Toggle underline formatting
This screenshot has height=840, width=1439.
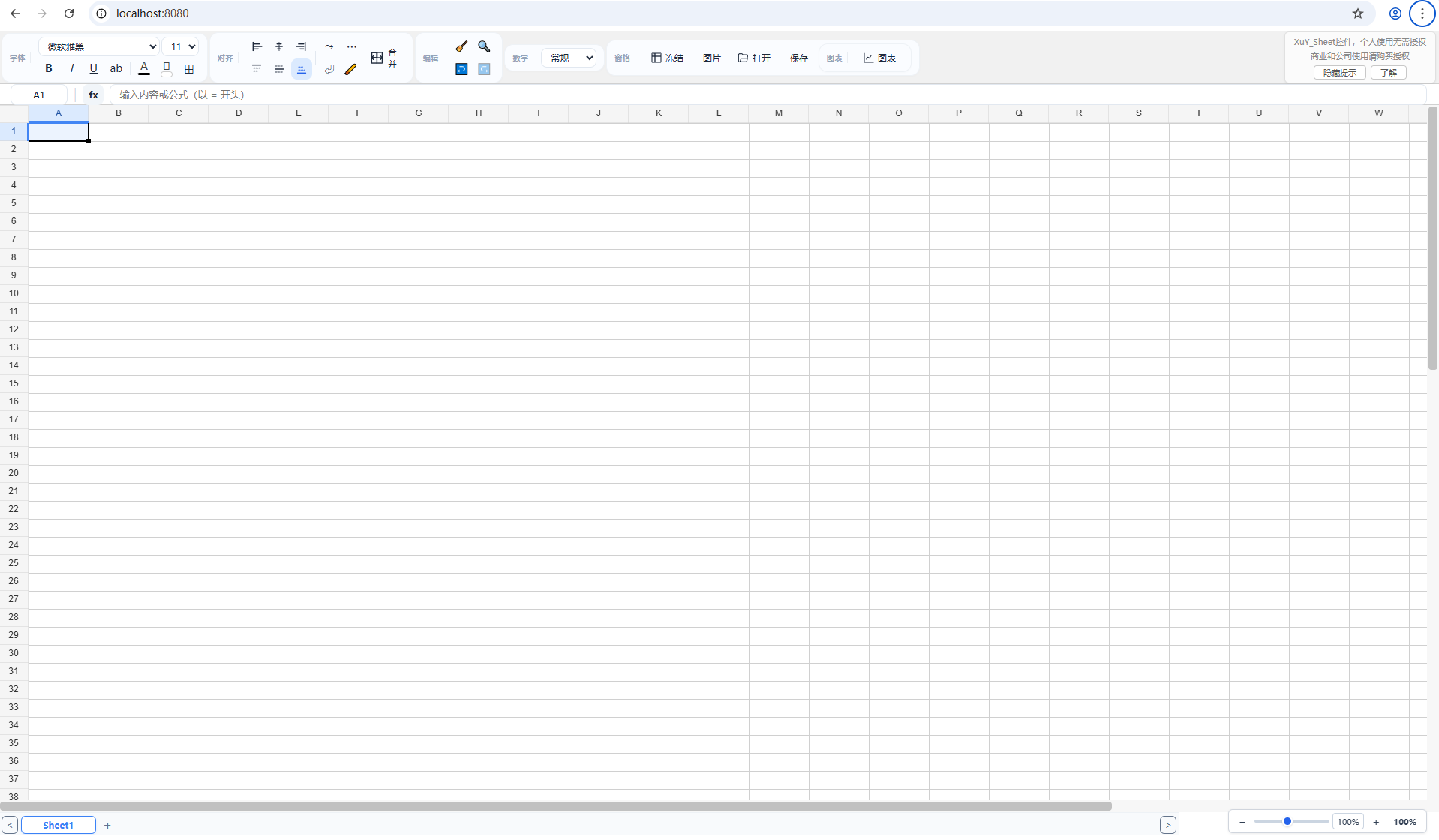(x=93, y=68)
